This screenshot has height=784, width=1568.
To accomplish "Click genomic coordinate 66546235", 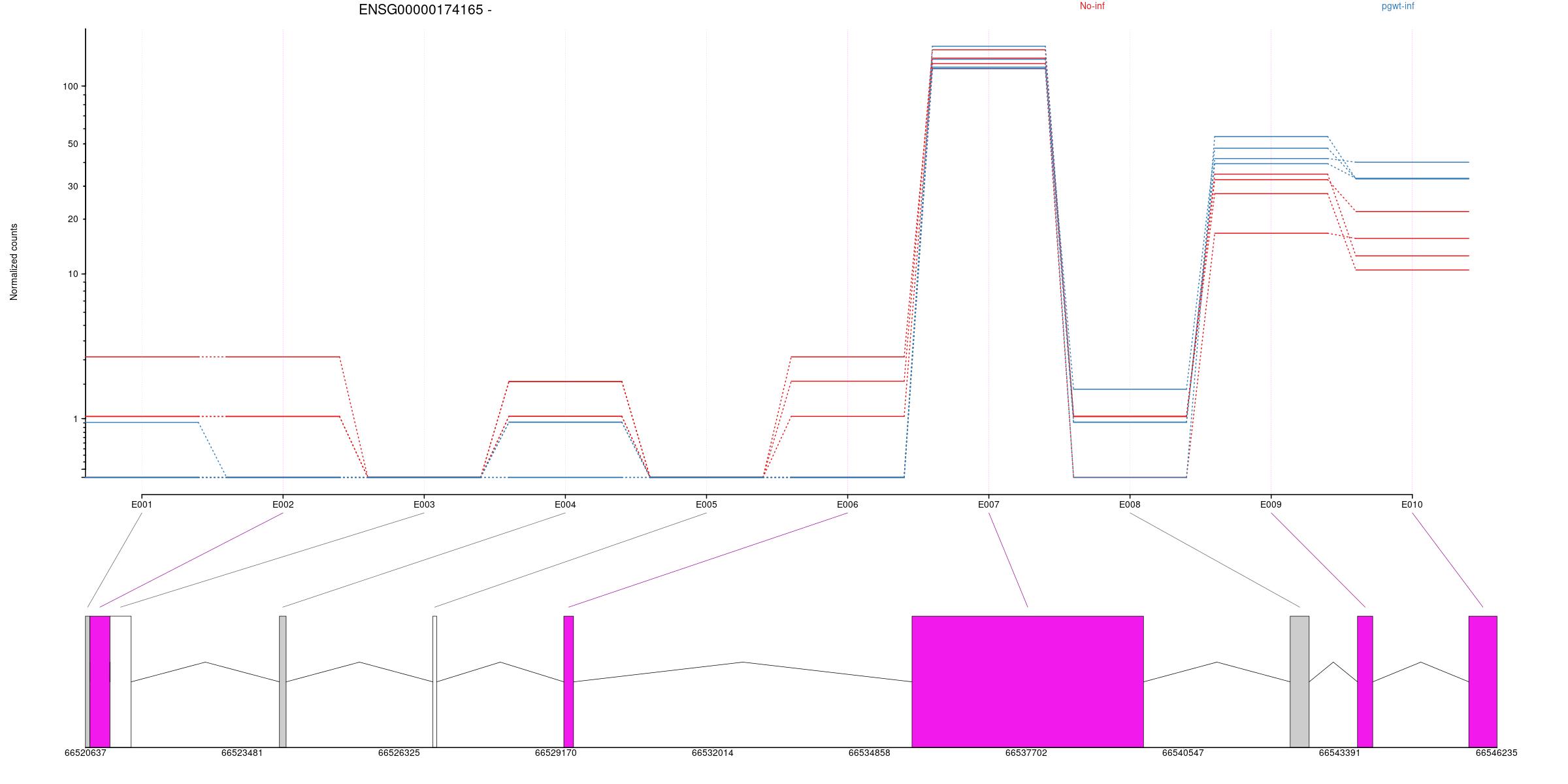I will 1496,753.
